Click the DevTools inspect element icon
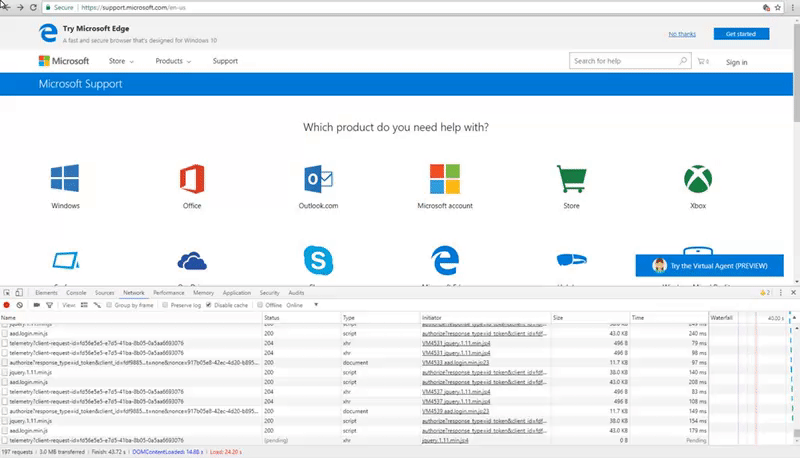This screenshot has width=800, height=458. tap(7, 293)
